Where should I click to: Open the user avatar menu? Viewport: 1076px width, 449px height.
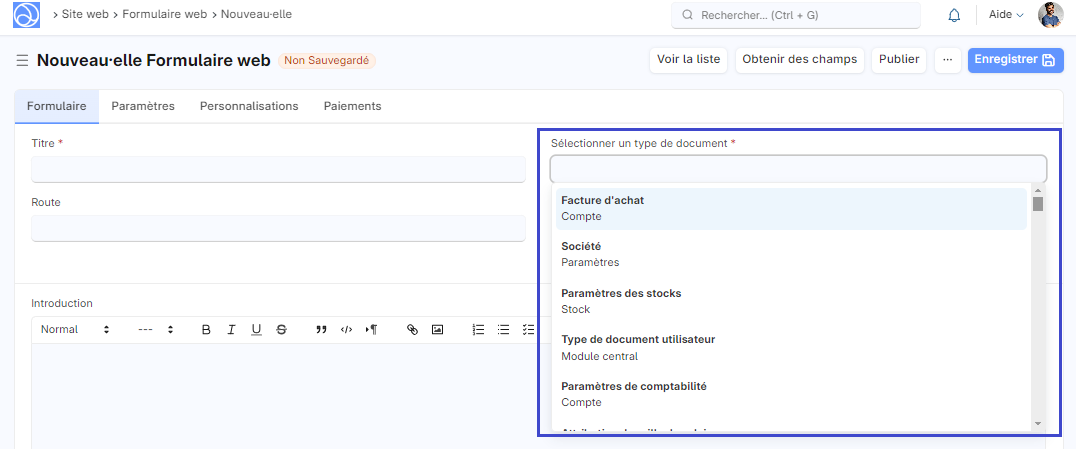click(1050, 14)
